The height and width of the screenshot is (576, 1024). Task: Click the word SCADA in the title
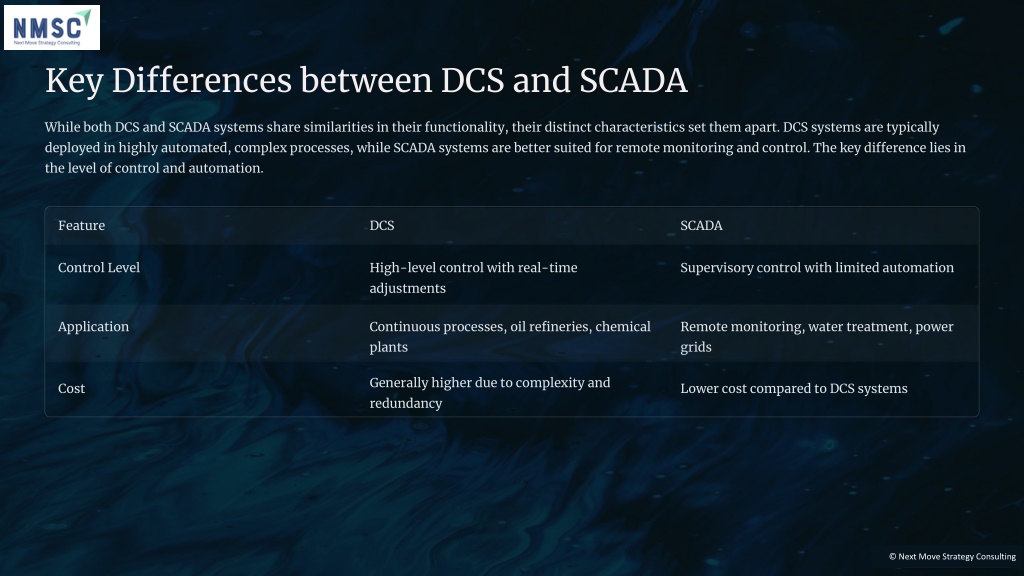point(633,81)
